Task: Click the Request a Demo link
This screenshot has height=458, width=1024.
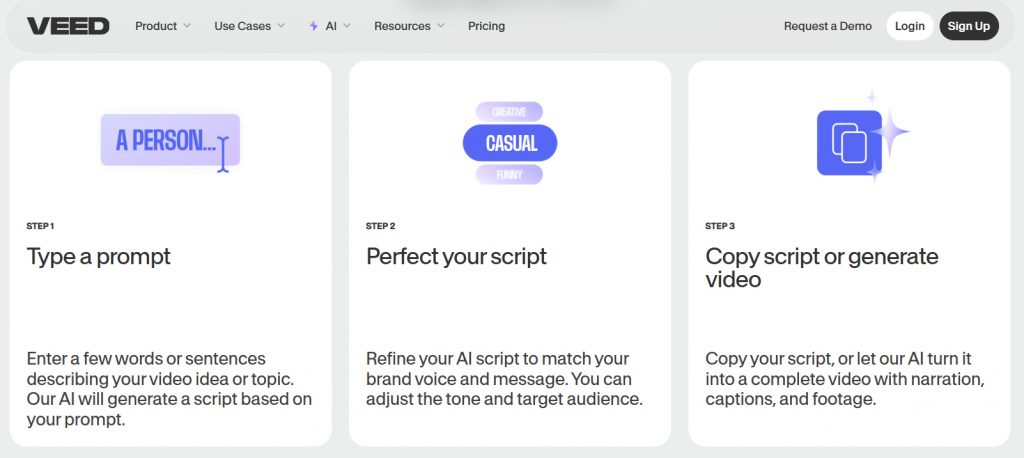Action: coord(827,26)
